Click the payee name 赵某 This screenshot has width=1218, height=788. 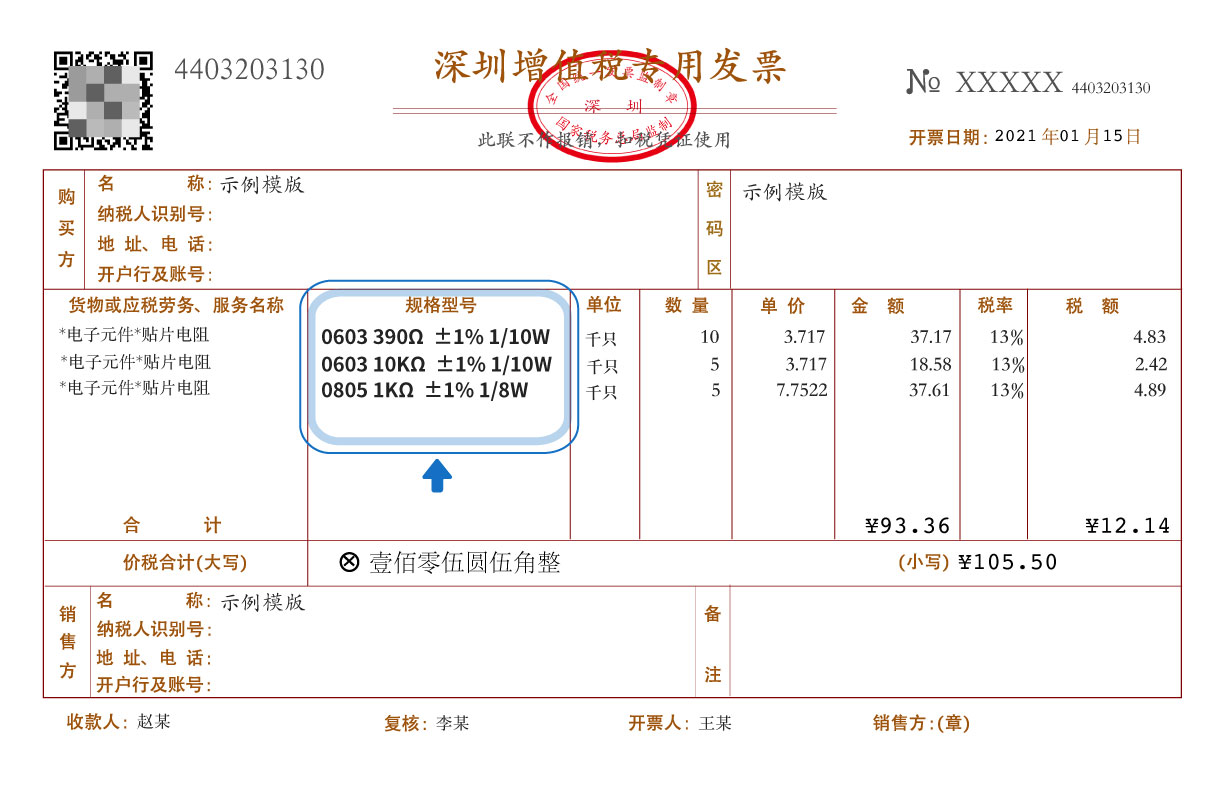(x=154, y=722)
